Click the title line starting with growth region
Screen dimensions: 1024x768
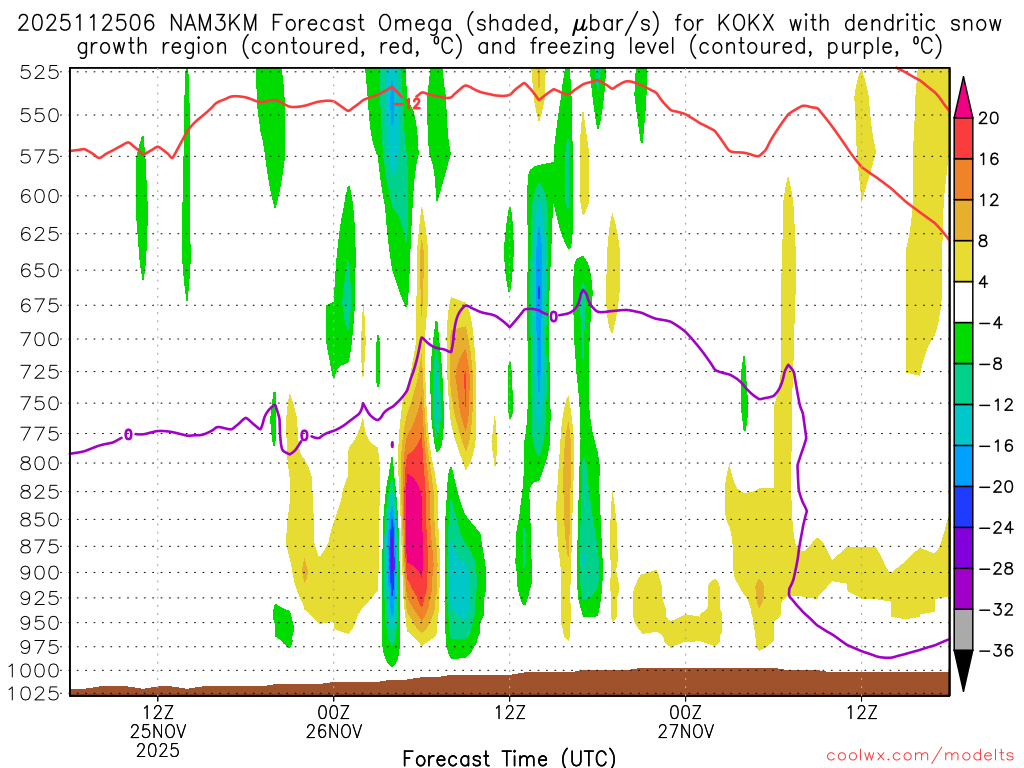tap(509, 47)
